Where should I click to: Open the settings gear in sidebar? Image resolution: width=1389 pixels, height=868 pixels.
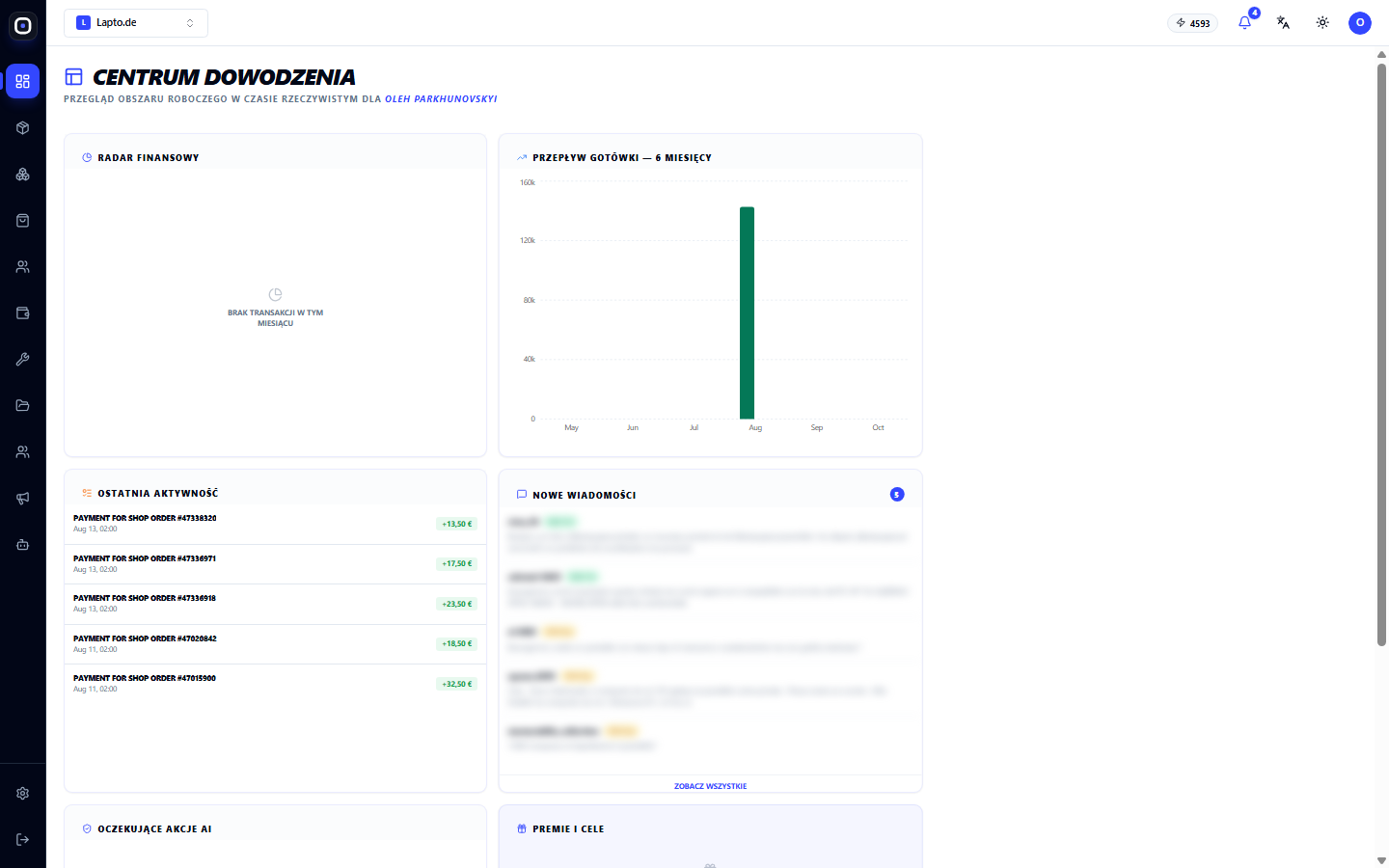[x=23, y=794]
